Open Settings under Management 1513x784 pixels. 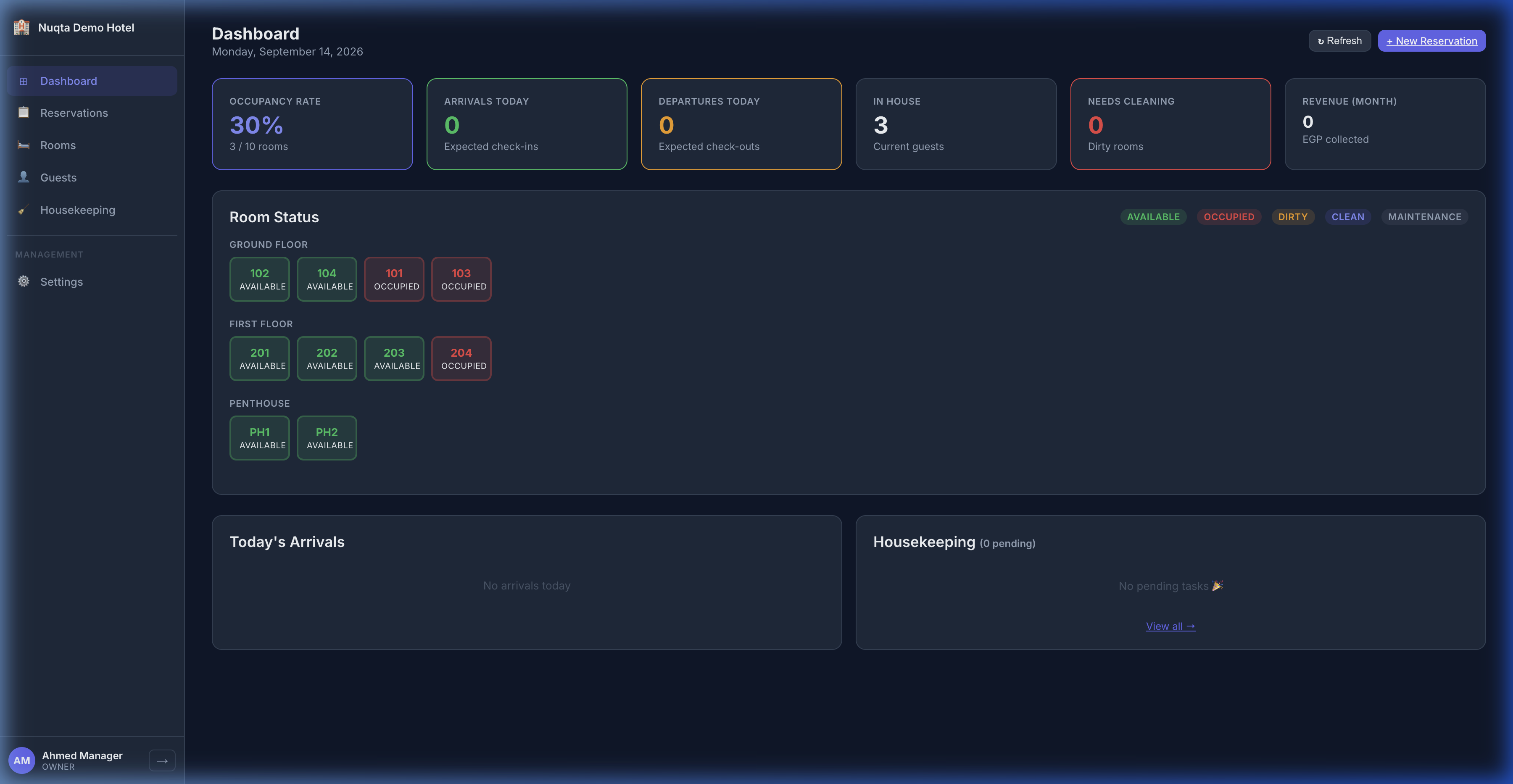(x=92, y=282)
